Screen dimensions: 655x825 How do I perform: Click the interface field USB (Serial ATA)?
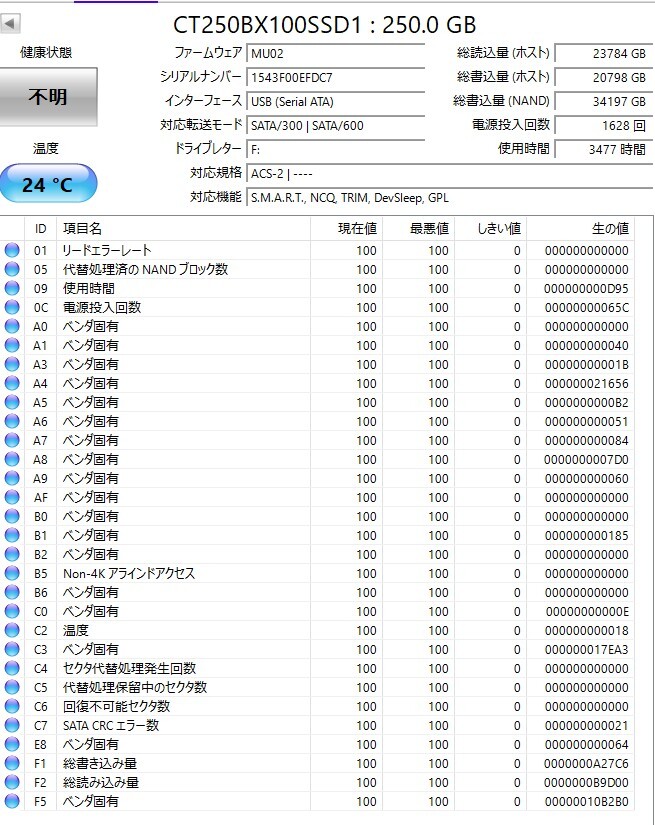click(x=336, y=102)
